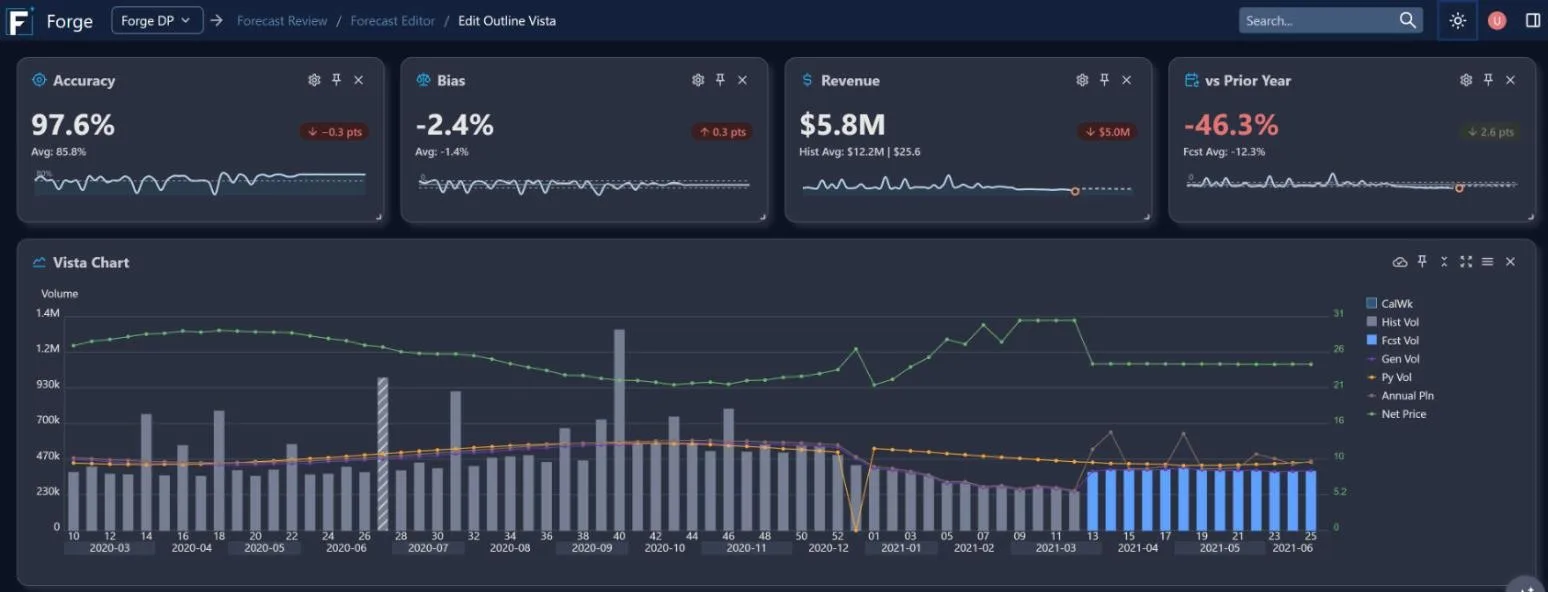The image size is (1548, 592).
Task: Open the user avatar menu
Action: 1497,20
